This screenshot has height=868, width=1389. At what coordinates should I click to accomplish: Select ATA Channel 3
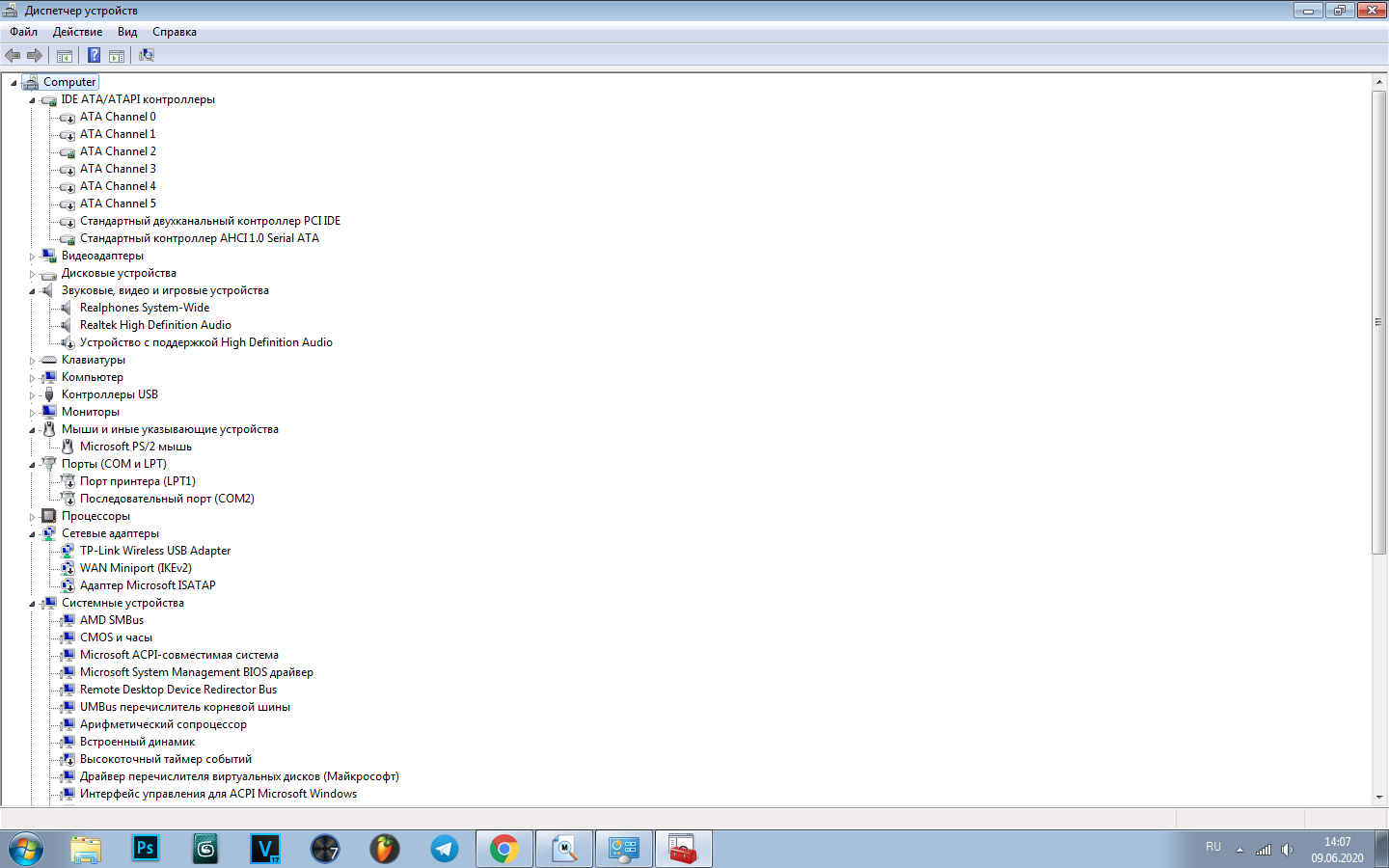tap(118, 169)
